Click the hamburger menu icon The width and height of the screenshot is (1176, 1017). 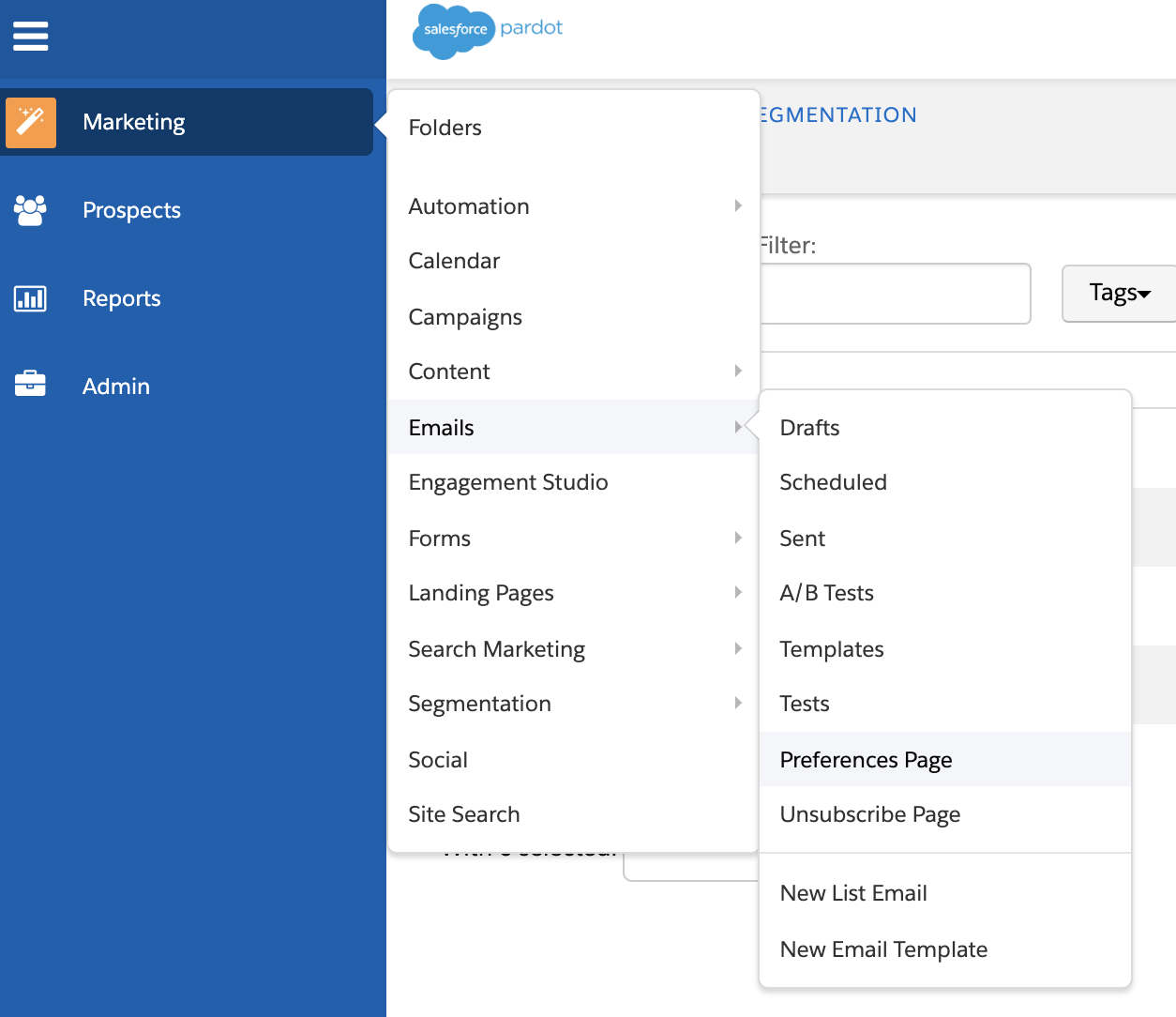(x=30, y=37)
